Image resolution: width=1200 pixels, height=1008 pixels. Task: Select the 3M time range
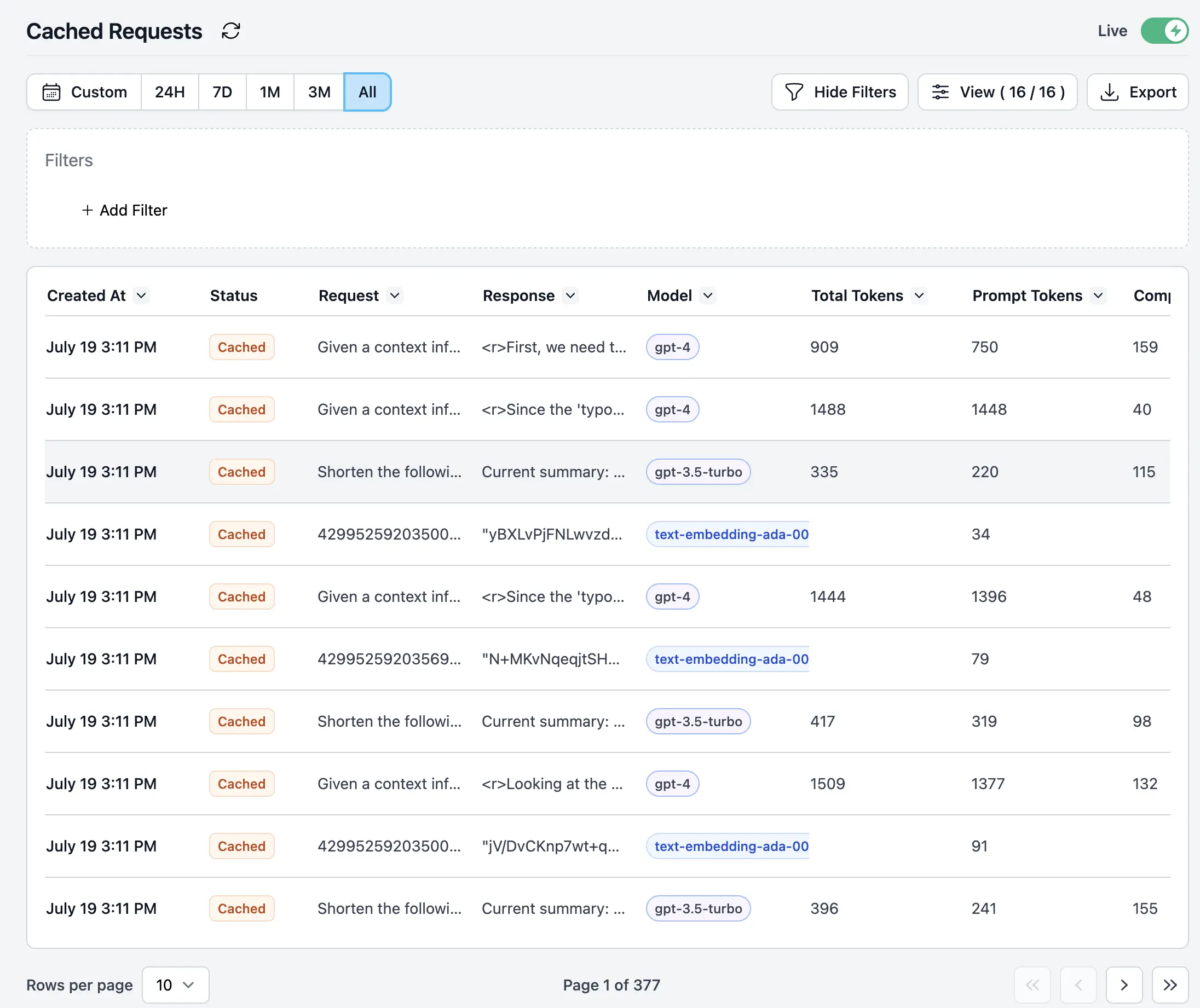[x=319, y=92]
